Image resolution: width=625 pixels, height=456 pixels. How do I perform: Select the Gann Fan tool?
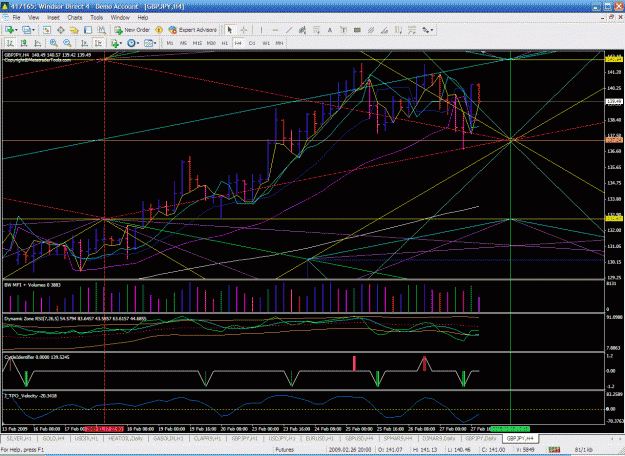[384, 30]
